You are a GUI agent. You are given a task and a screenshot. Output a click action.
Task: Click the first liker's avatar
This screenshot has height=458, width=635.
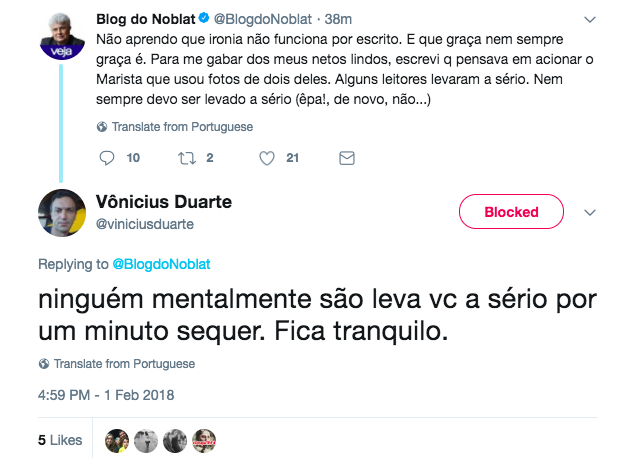pyautogui.click(x=118, y=439)
